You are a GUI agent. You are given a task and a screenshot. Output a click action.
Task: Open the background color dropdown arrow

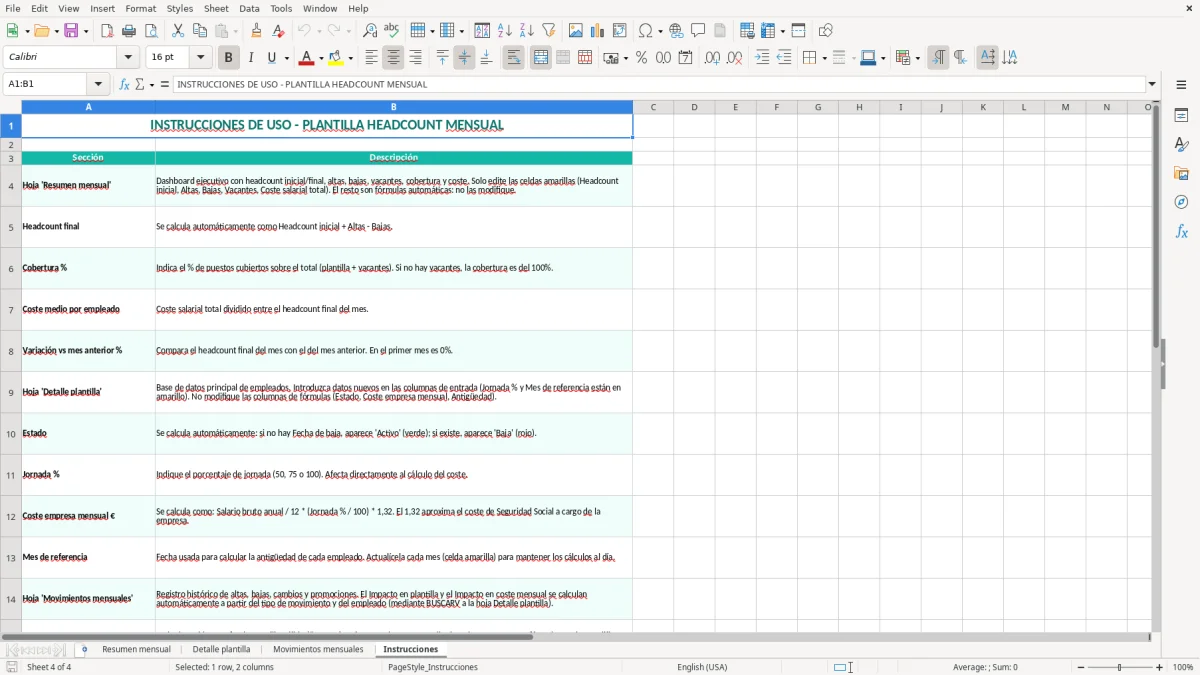pos(351,58)
